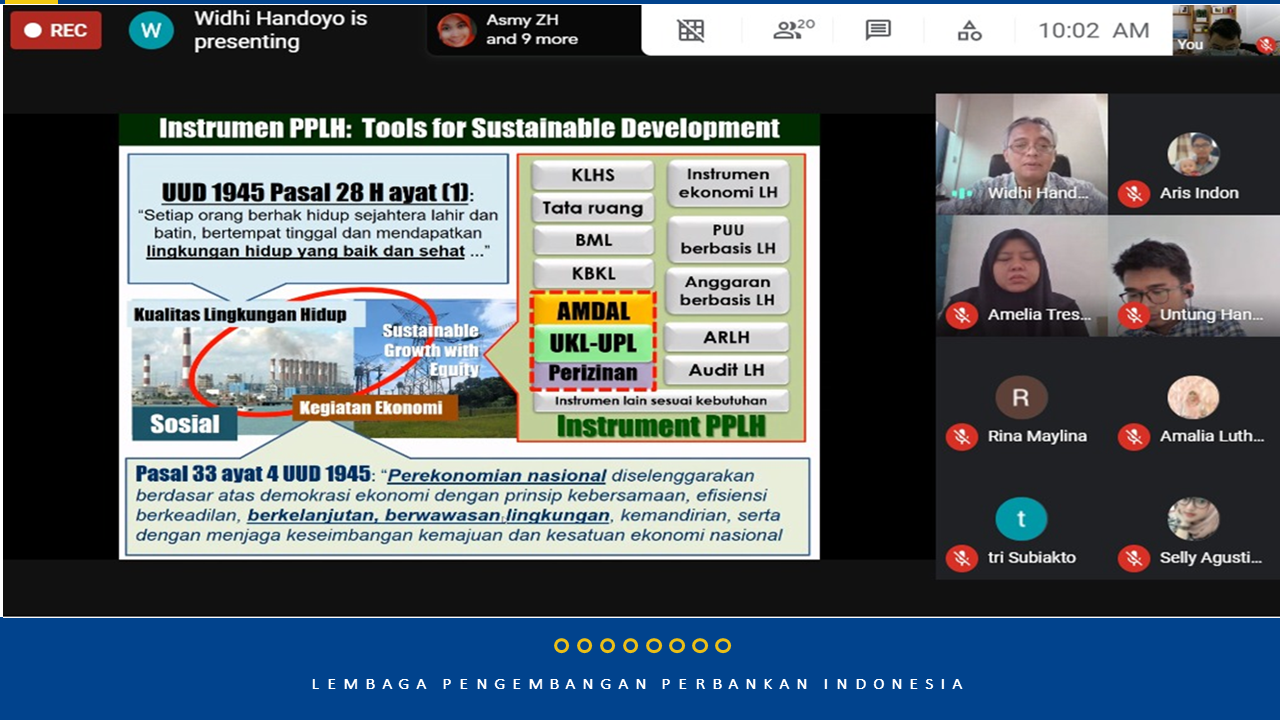Click muted mic icon beside Amalia Luth

point(1133,436)
